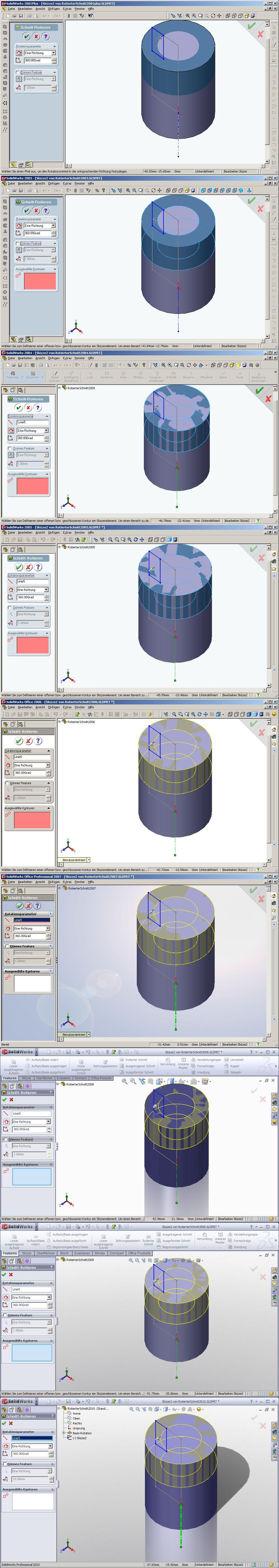Choose Kreis tool in SolidWorks 2004 toolbar
This screenshot has width=279, height=1568.
tap(123, 375)
